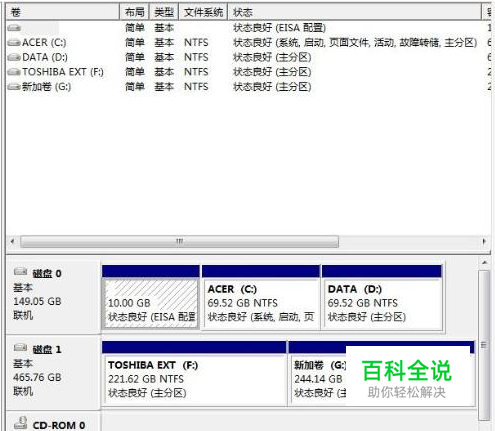Click the 磁盘 0 disk icon

20,272
